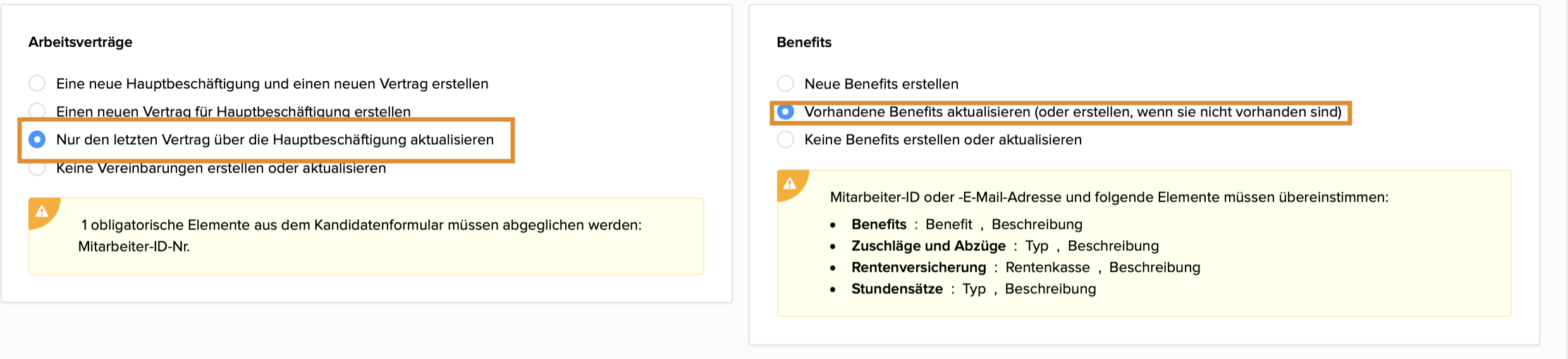
Task: Click the '1 obligatorische Elemente' notice text
Action: pyautogui.click(x=360, y=225)
